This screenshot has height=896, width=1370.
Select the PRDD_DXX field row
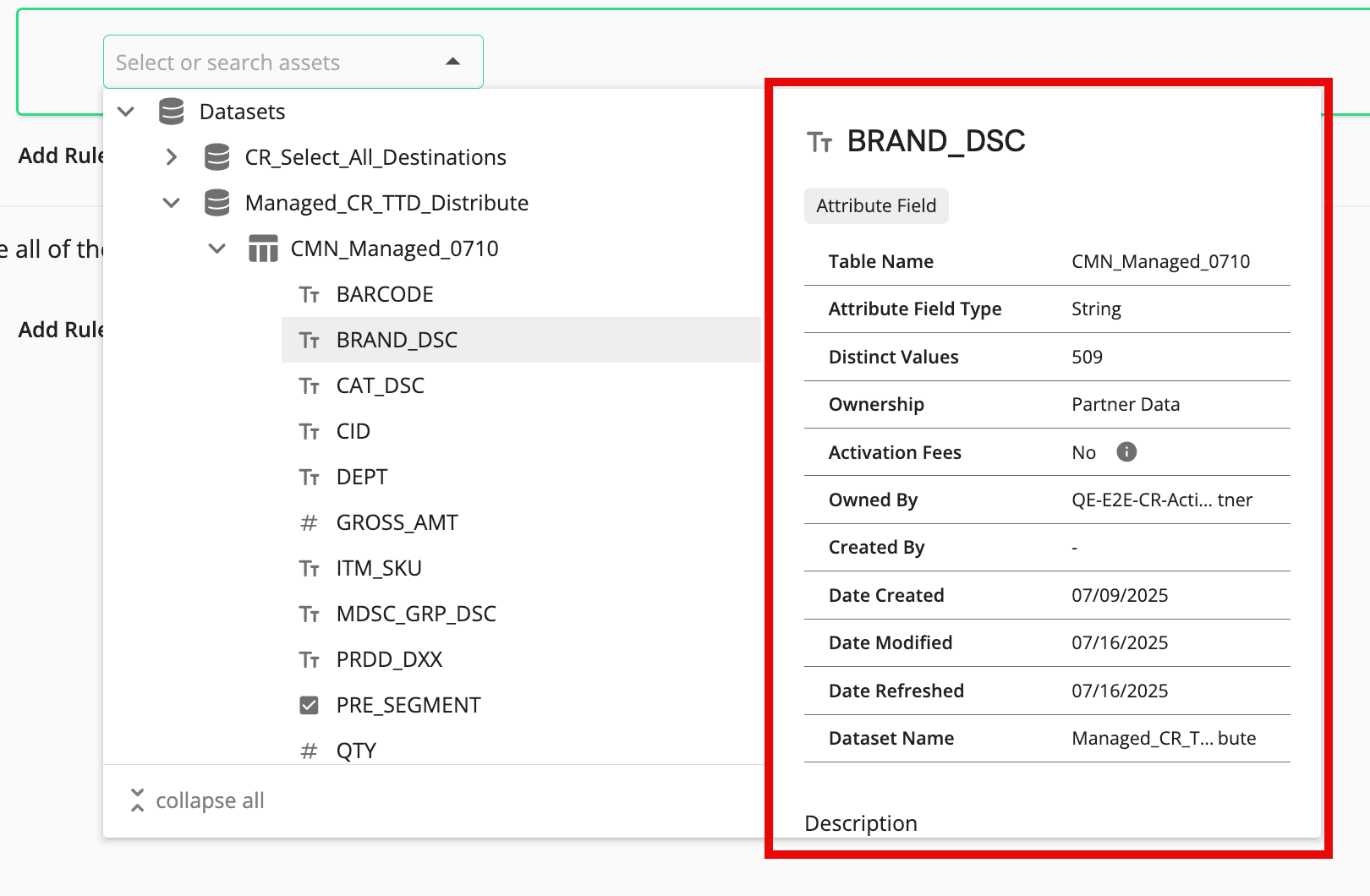(521, 659)
